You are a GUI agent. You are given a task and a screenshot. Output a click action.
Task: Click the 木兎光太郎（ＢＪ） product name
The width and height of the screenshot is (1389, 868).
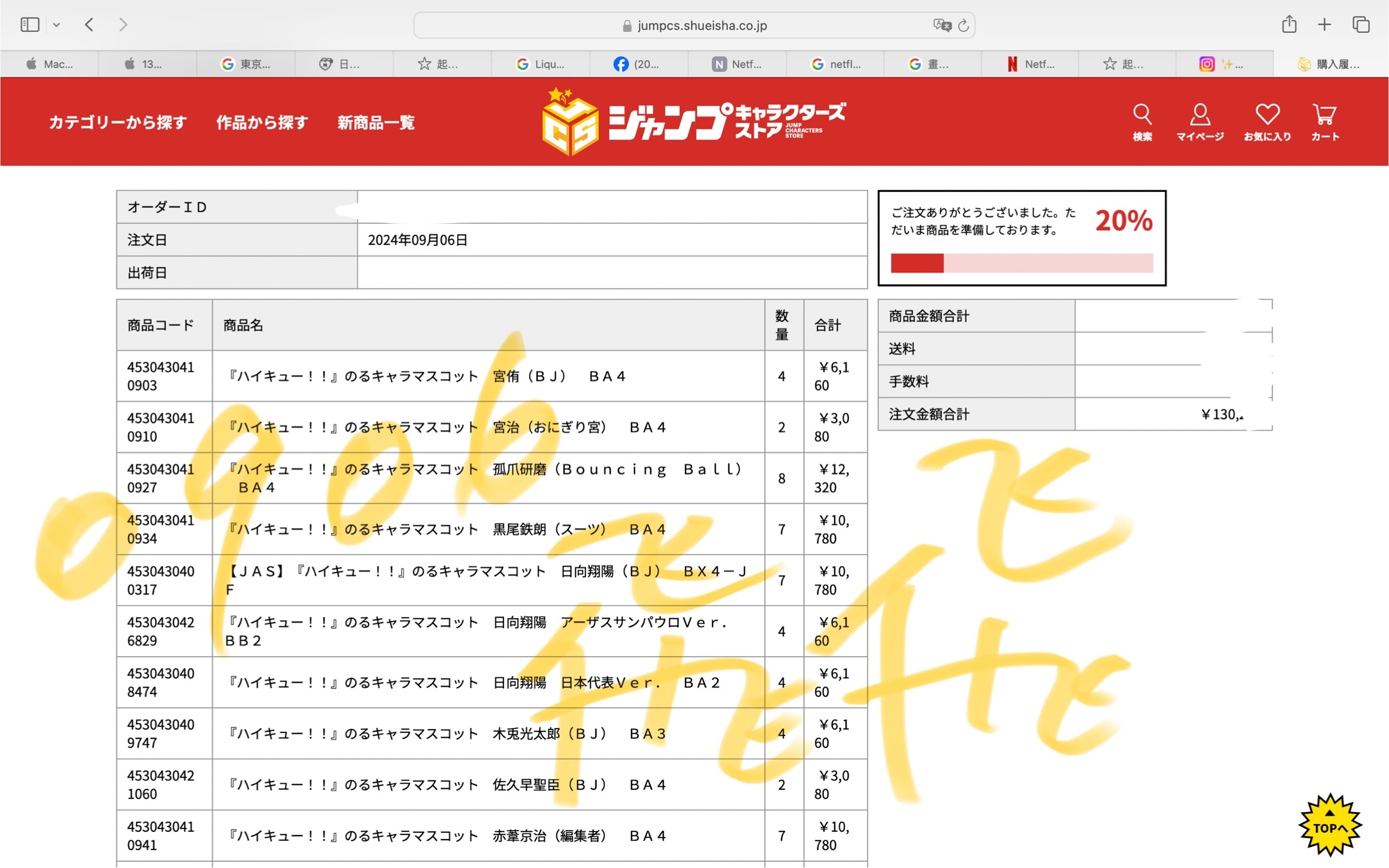click(x=446, y=734)
